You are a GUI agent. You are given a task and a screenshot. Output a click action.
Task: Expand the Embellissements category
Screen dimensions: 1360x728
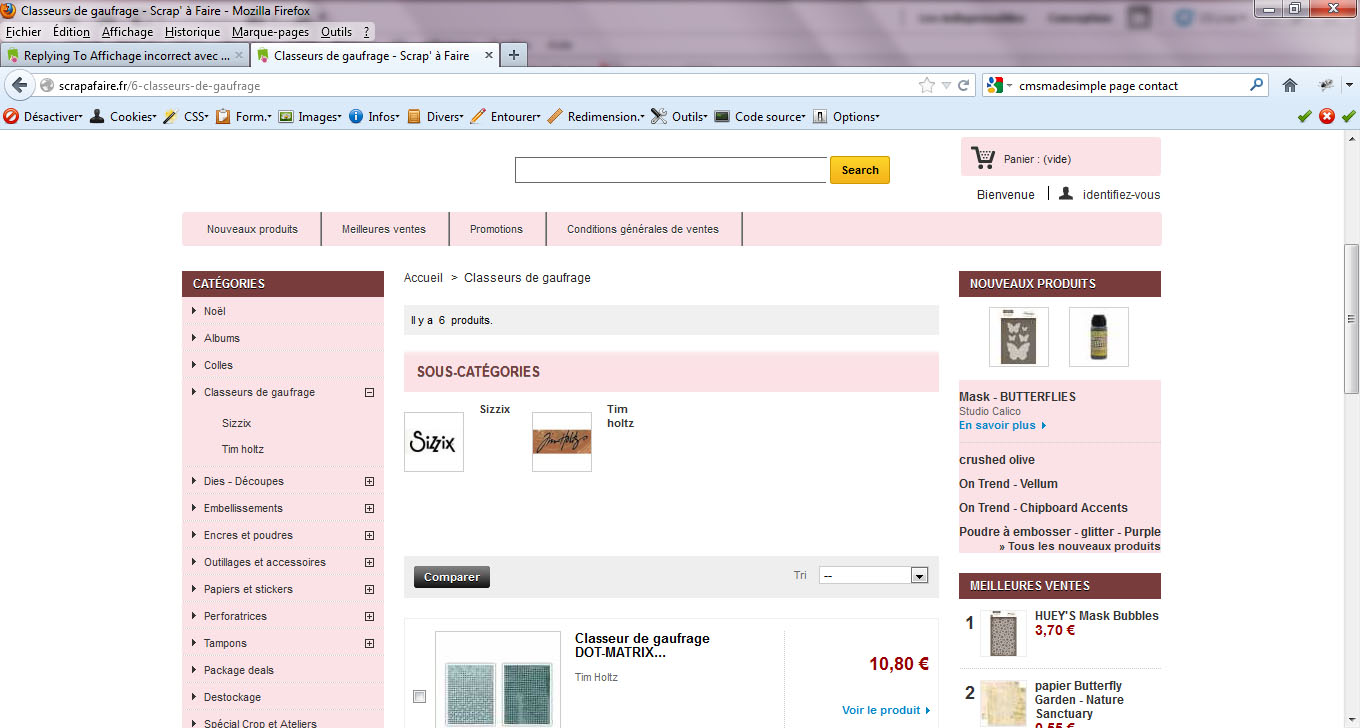pyautogui.click(x=369, y=509)
